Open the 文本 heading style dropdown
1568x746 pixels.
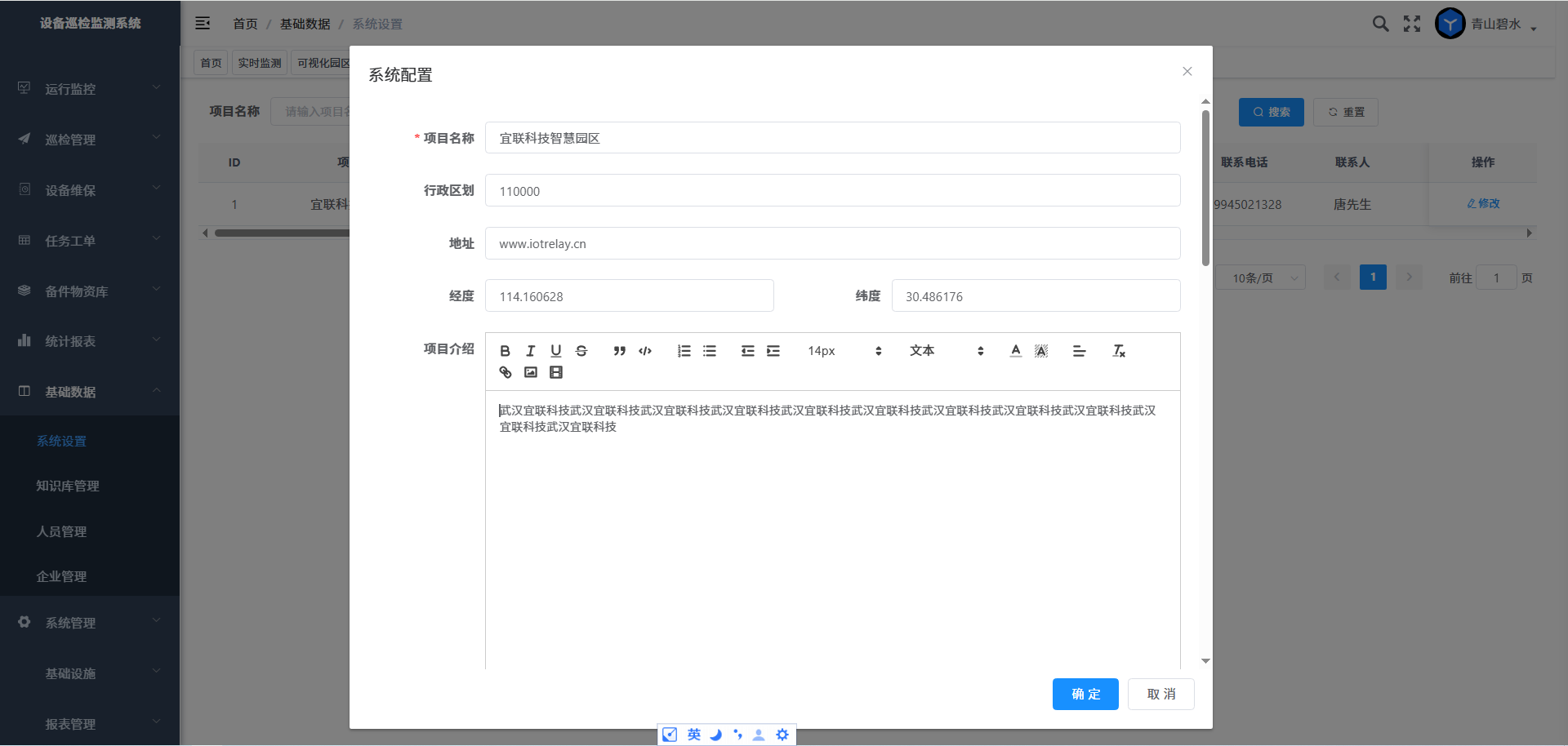[946, 351]
